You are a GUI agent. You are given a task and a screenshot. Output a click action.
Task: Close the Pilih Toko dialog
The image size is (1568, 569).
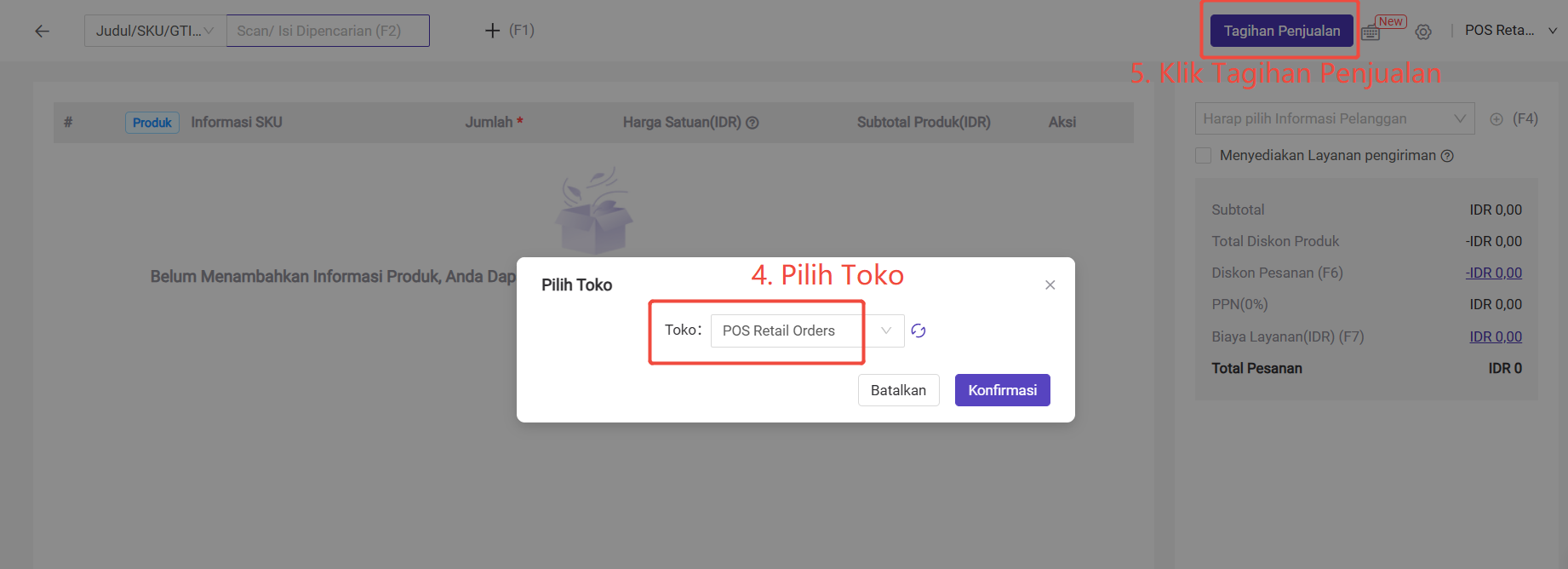tap(1050, 284)
